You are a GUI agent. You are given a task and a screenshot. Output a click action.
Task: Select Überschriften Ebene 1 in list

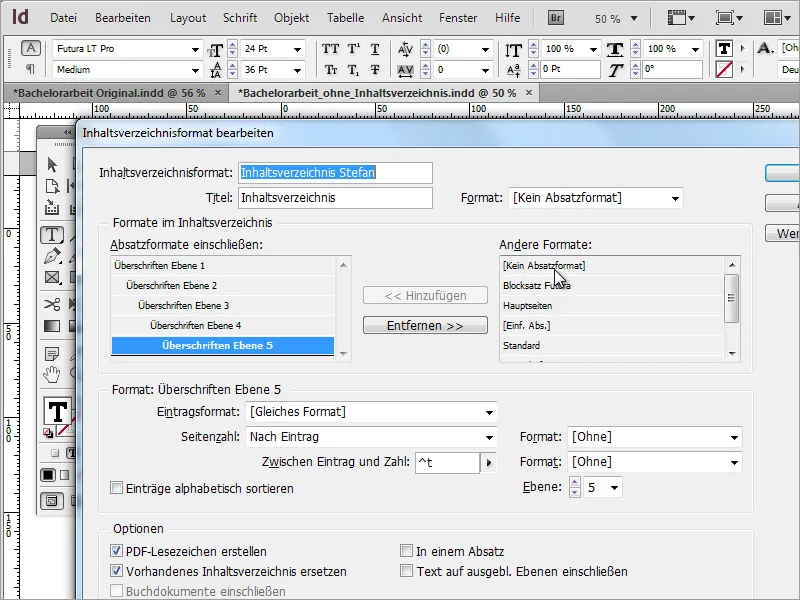(222, 265)
